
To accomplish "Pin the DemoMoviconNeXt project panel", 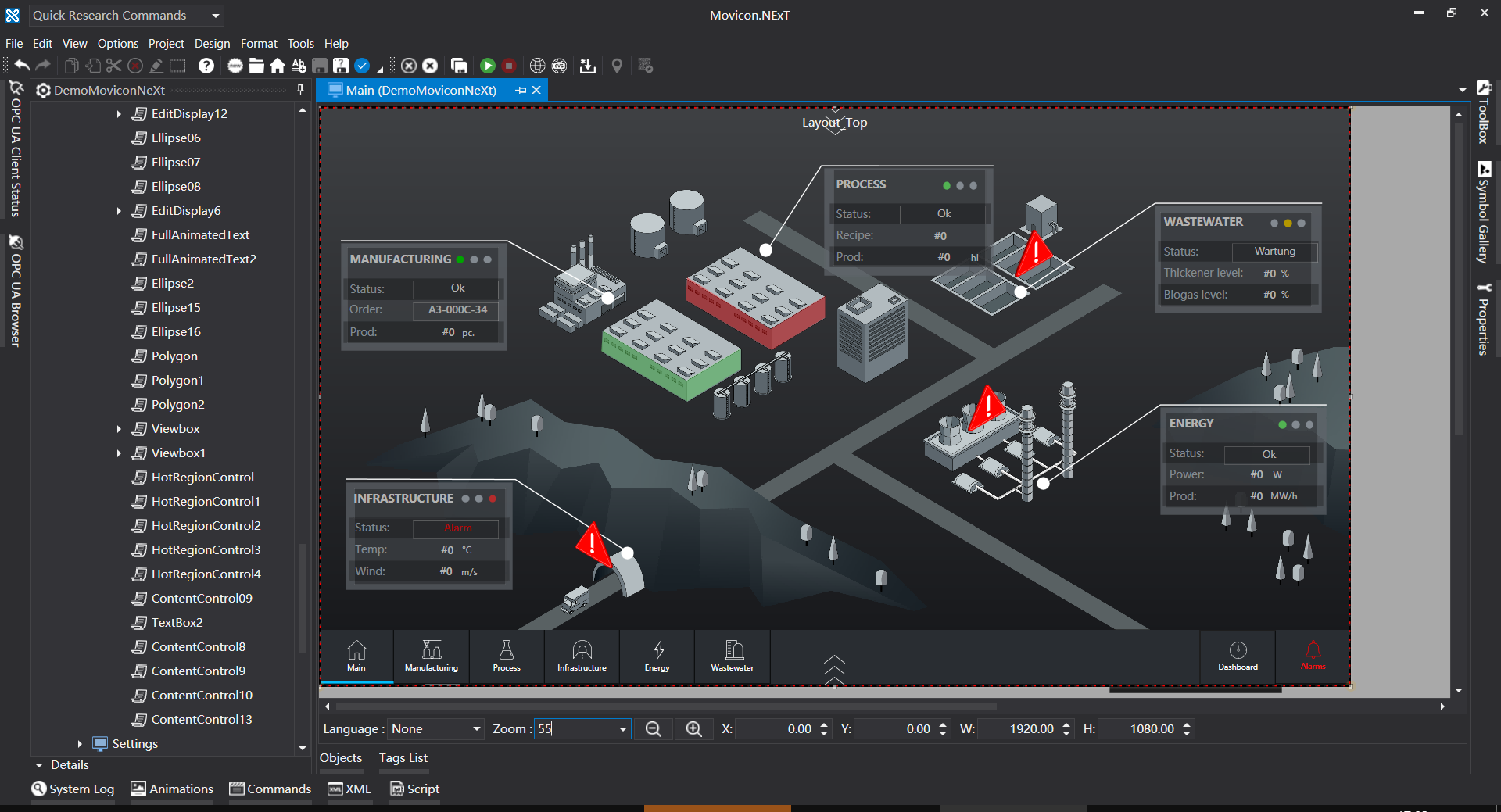I will [x=301, y=90].
